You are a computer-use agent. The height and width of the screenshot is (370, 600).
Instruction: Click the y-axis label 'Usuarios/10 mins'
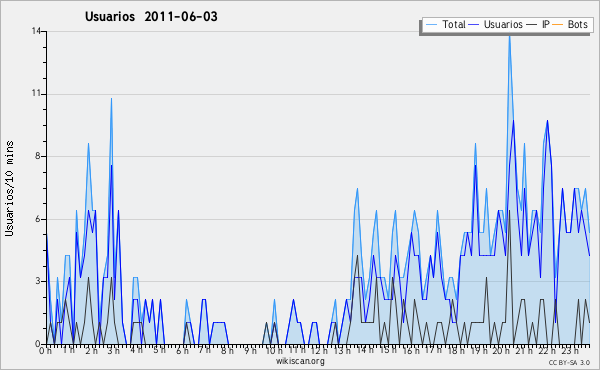coord(9,189)
